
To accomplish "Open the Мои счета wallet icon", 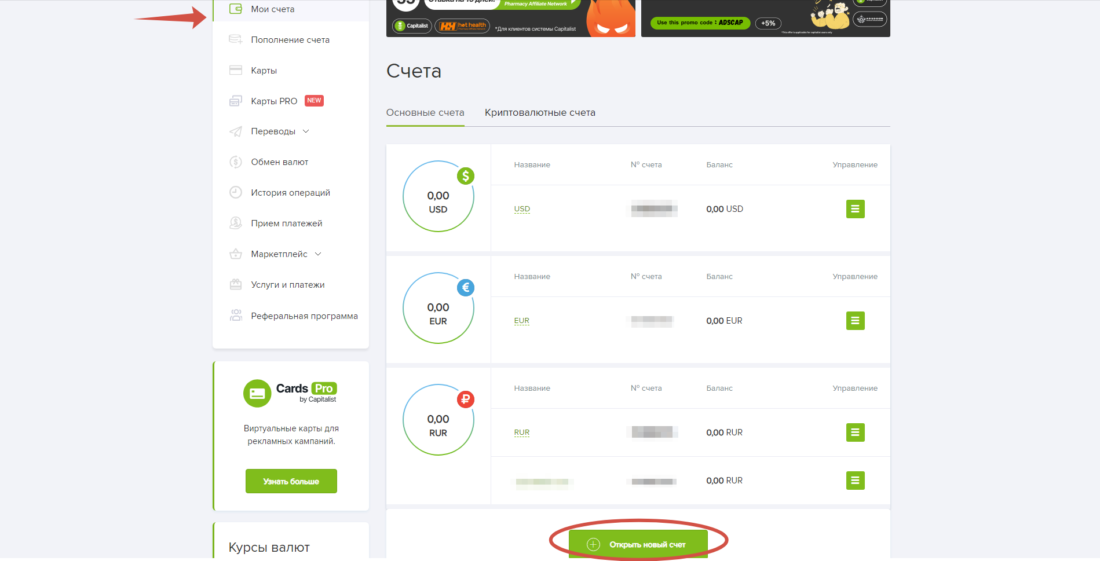I will [x=236, y=9].
